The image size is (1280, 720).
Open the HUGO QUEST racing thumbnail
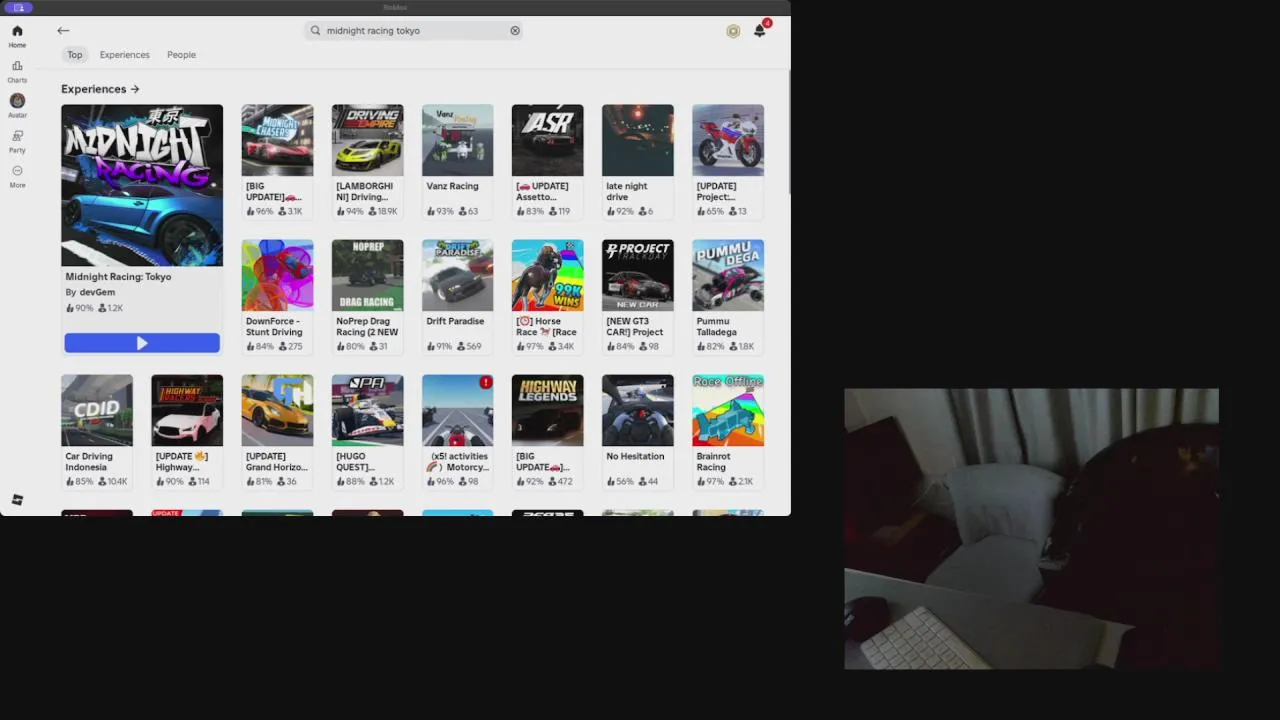(x=368, y=410)
